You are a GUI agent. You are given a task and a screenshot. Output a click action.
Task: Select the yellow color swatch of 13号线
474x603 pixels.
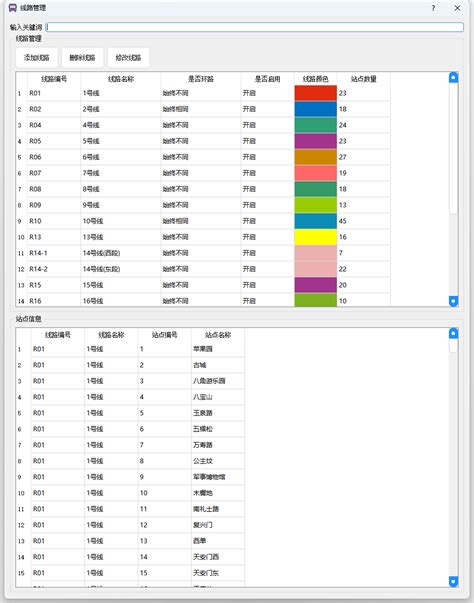(316, 237)
